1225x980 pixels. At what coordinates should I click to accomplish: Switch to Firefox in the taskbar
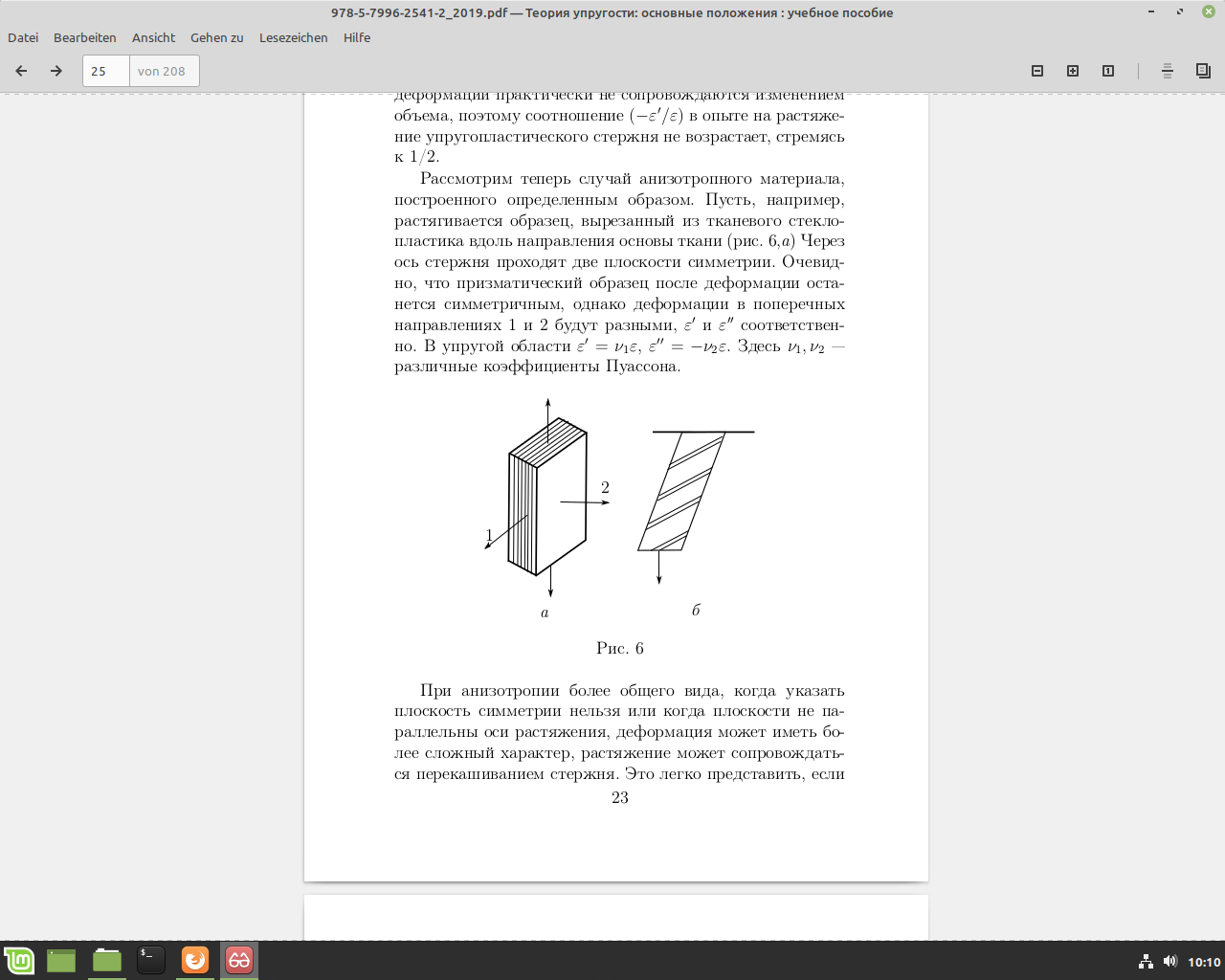[195, 960]
